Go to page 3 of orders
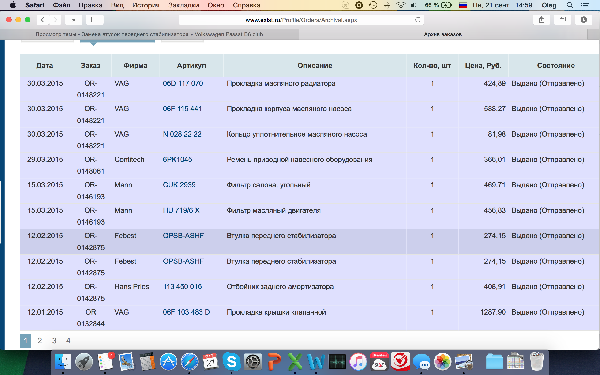600x375 pixels. [x=54, y=341]
